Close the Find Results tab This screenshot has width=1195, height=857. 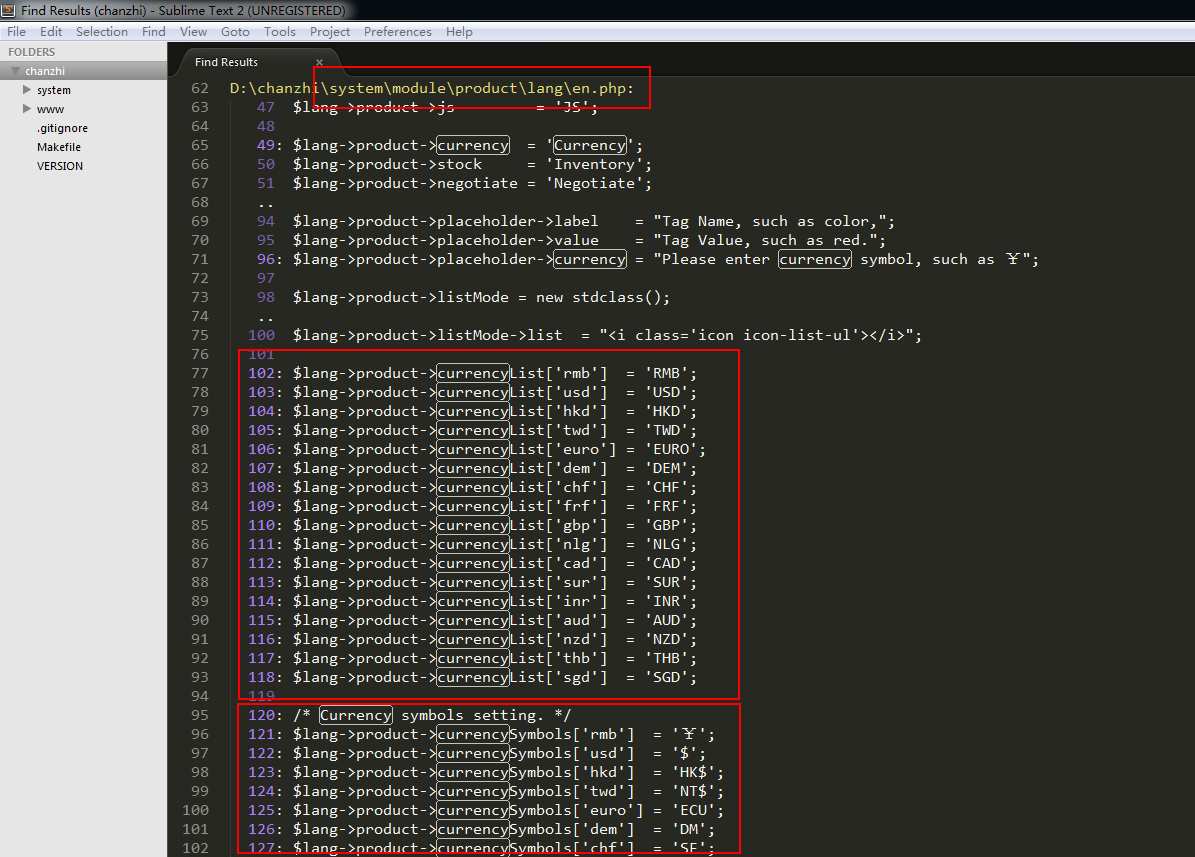click(x=319, y=62)
